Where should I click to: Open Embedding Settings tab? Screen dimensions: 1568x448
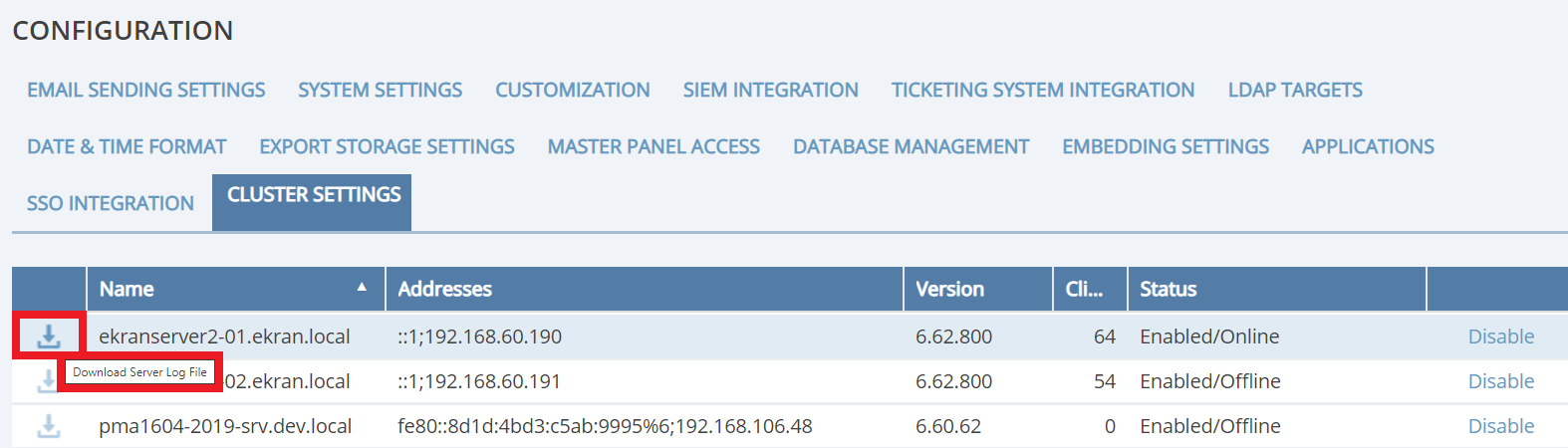click(1165, 146)
